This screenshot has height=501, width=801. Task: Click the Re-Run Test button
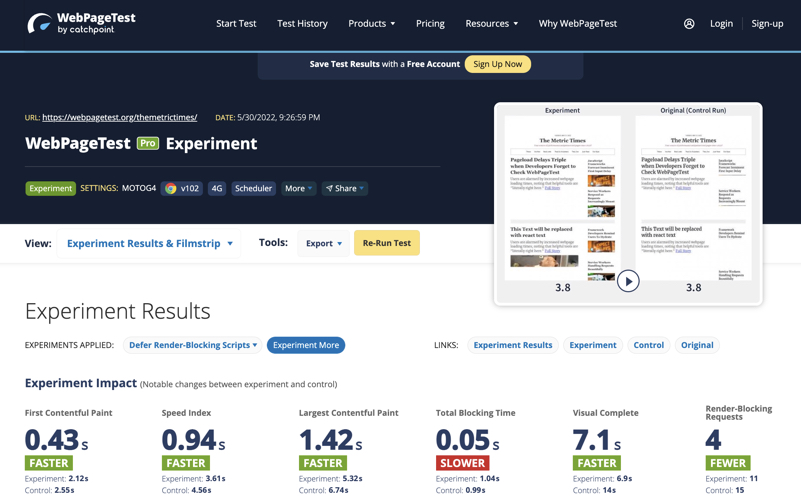point(387,243)
